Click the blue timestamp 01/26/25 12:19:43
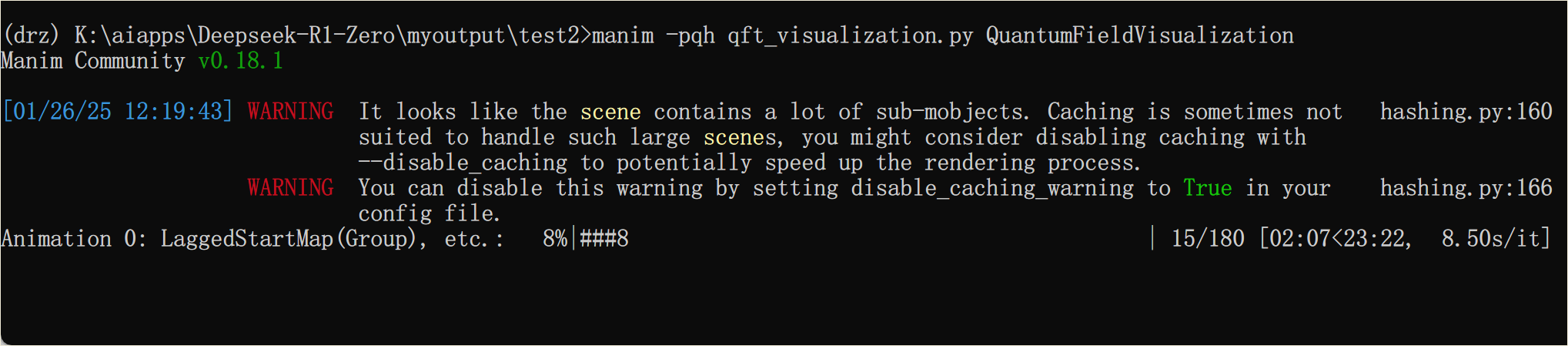The width and height of the screenshot is (1568, 346). [118, 112]
